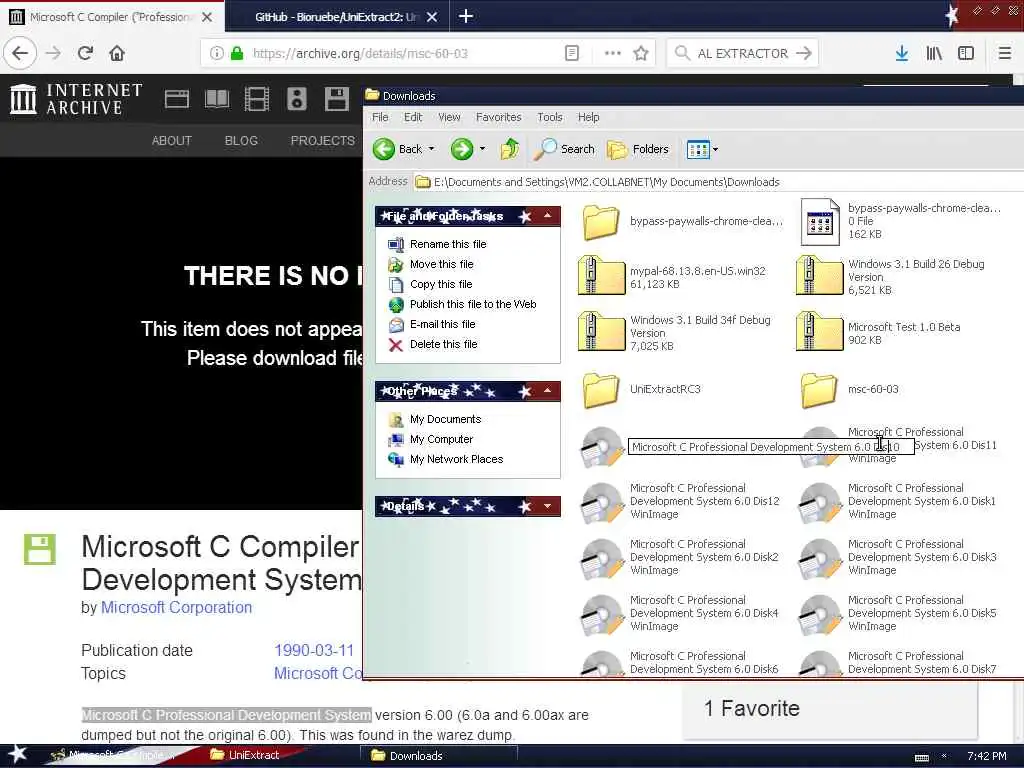Reload the archive.org page
This screenshot has height=768, width=1024.
pyautogui.click(x=85, y=53)
